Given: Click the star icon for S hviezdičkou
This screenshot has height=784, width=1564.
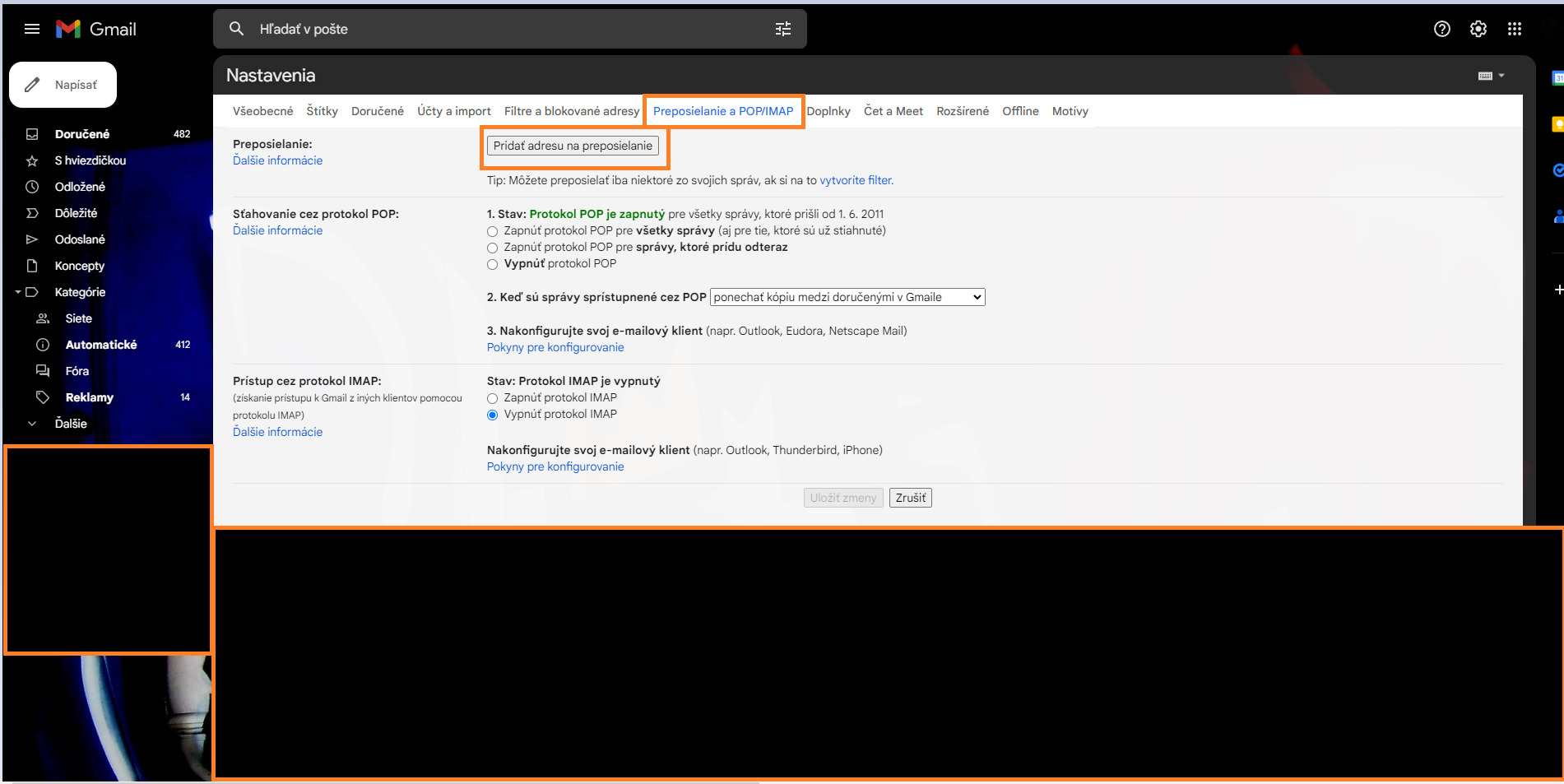Looking at the screenshot, I should point(32,160).
